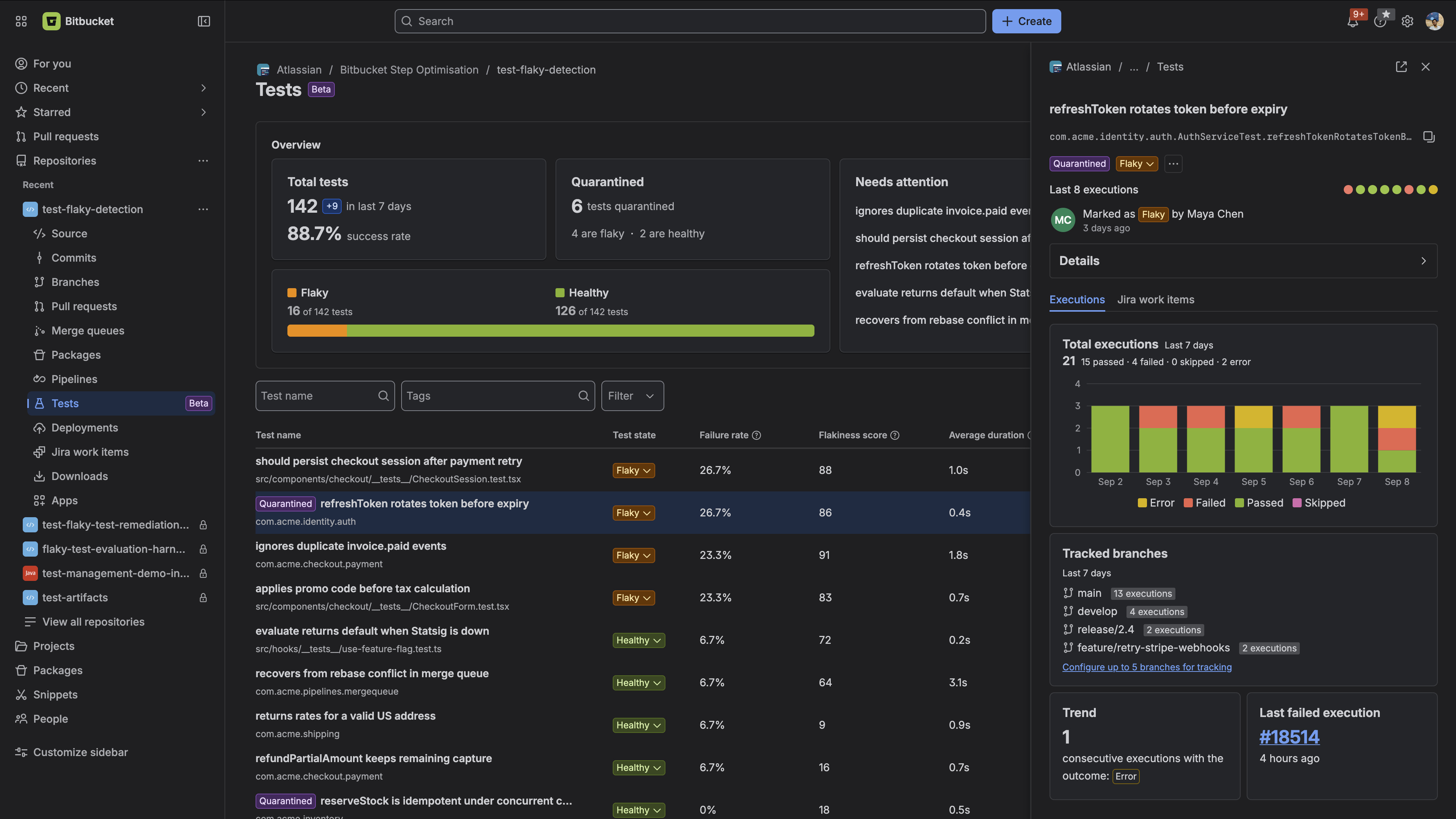Open the Bitbucket Step Optimisation breadcrumb
Viewport: 1456px width, 819px height.
click(x=409, y=69)
